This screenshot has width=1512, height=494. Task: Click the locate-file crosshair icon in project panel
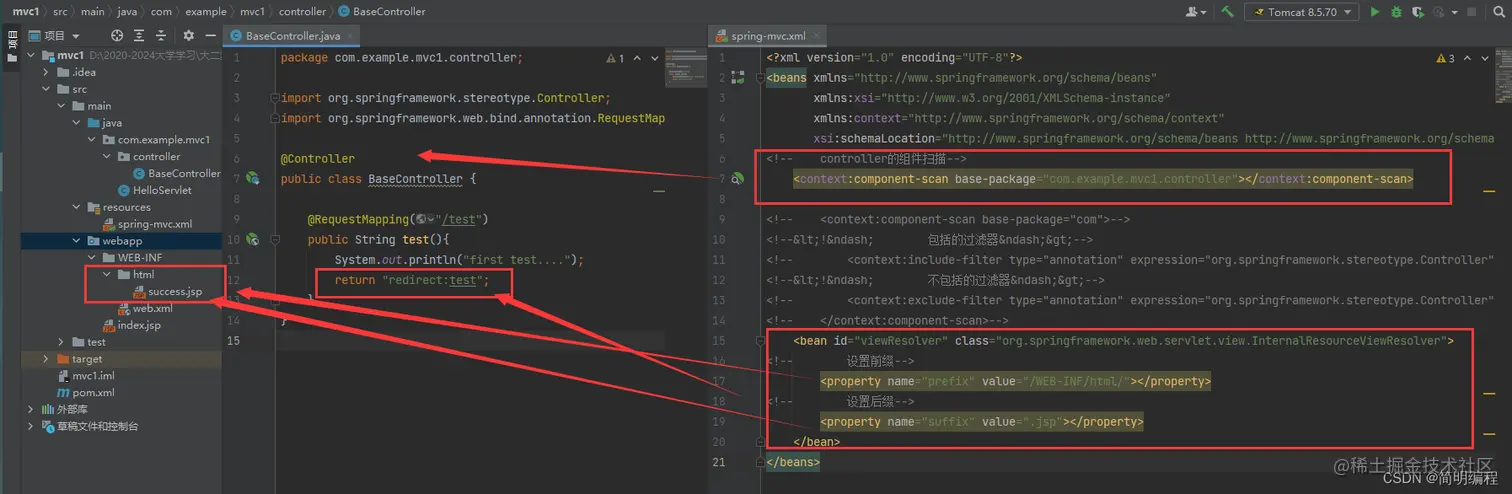point(117,35)
